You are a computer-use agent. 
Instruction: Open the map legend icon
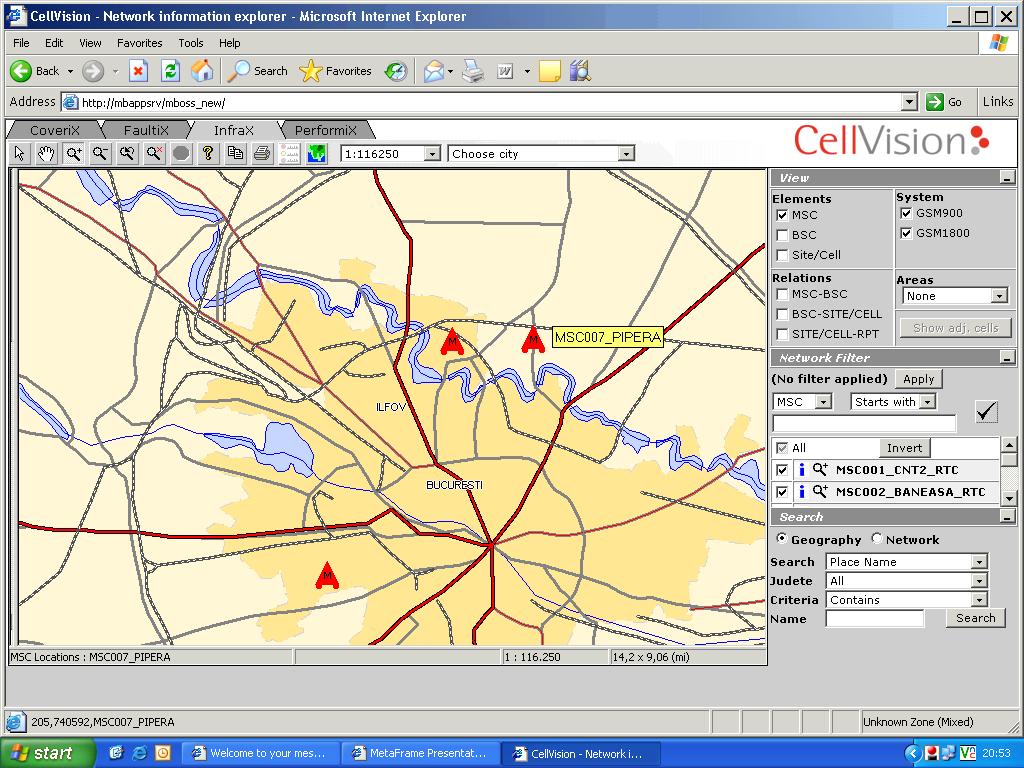click(x=289, y=153)
